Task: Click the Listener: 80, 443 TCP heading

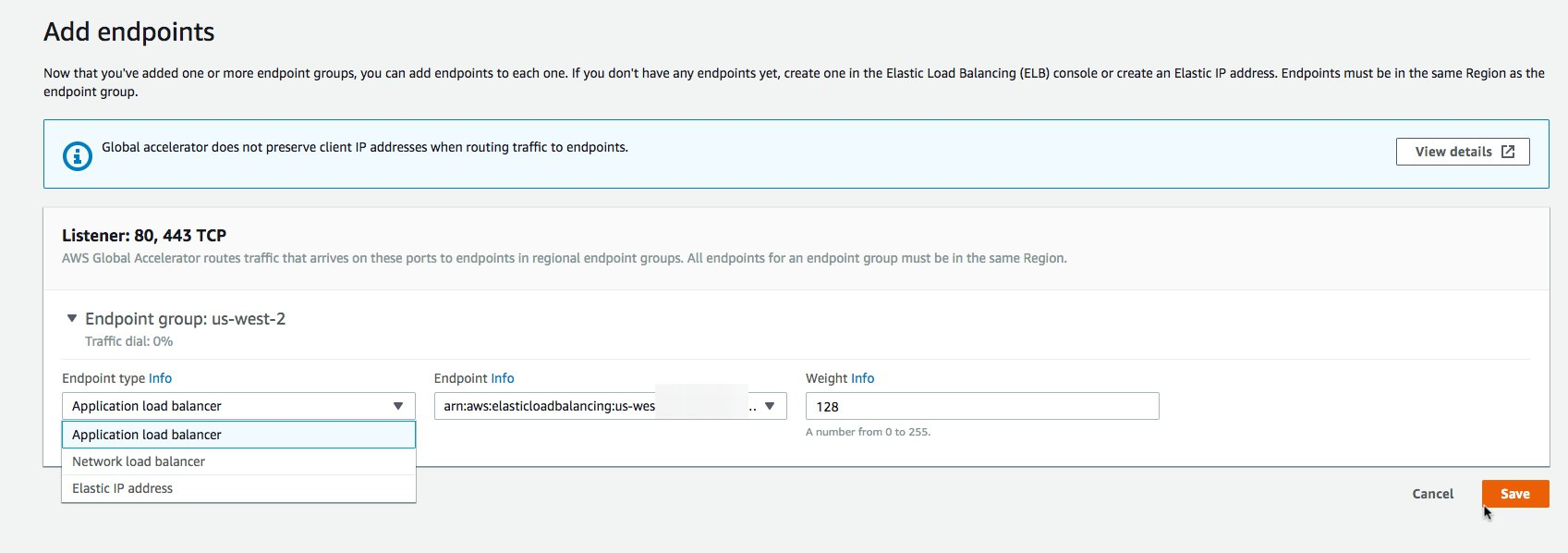Action: click(x=144, y=236)
